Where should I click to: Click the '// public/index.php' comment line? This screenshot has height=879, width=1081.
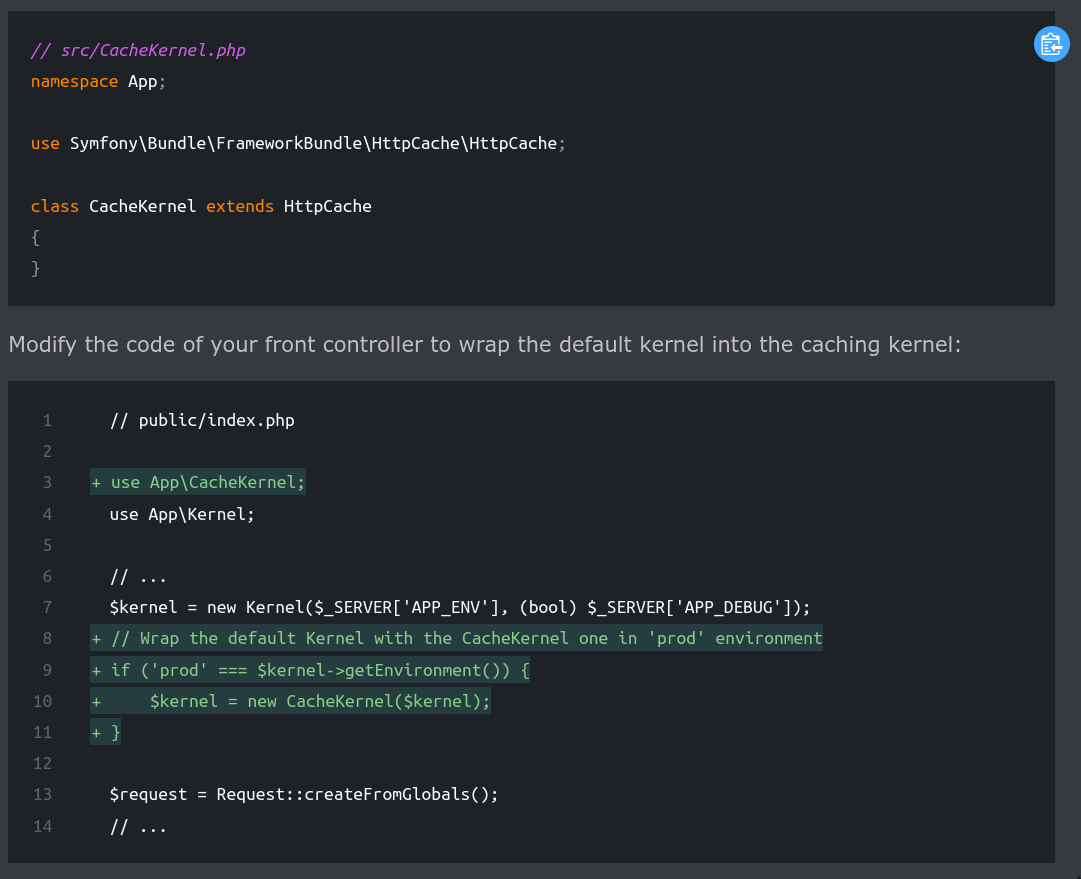(x=202, y=421)
